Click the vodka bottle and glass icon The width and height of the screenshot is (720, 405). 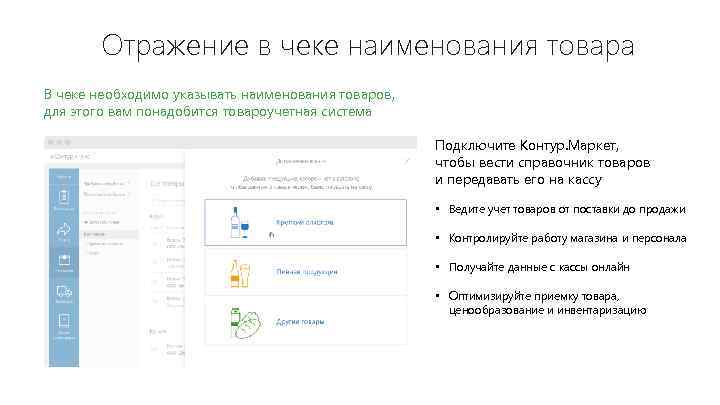click(x=239, y=223)
